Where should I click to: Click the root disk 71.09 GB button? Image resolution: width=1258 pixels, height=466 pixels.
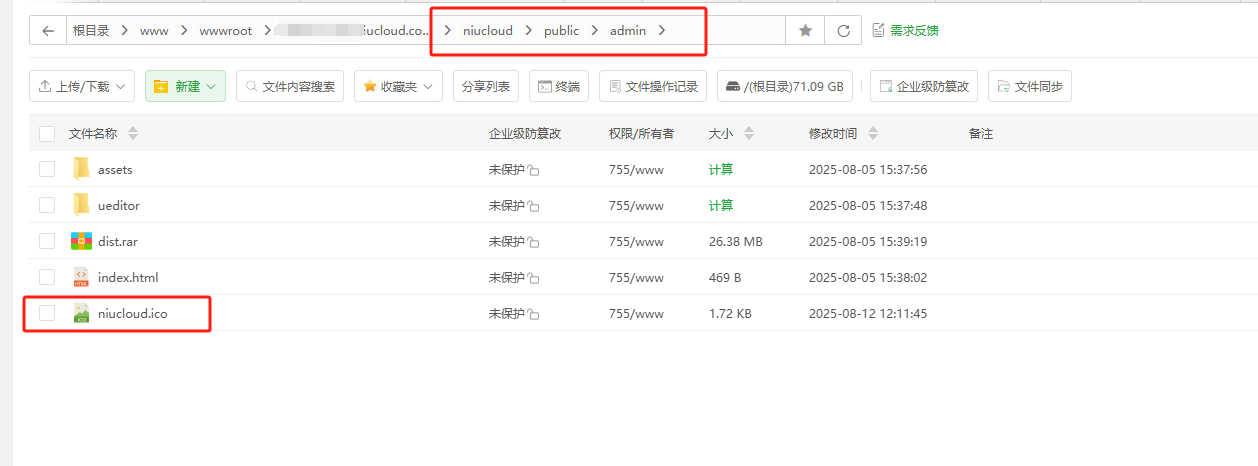[785, 86]
